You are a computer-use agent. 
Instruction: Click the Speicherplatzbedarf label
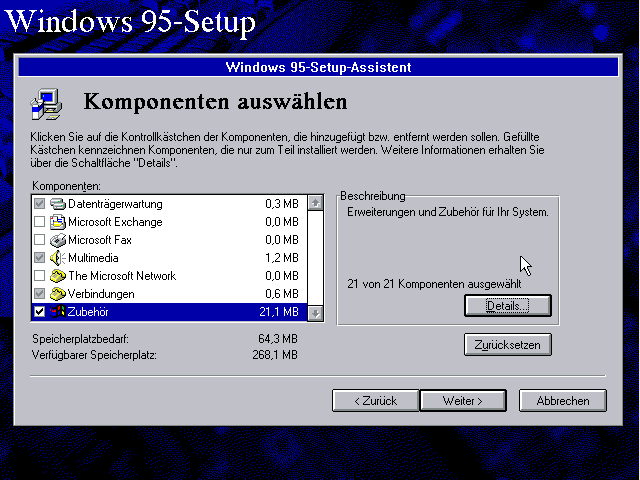80,339
